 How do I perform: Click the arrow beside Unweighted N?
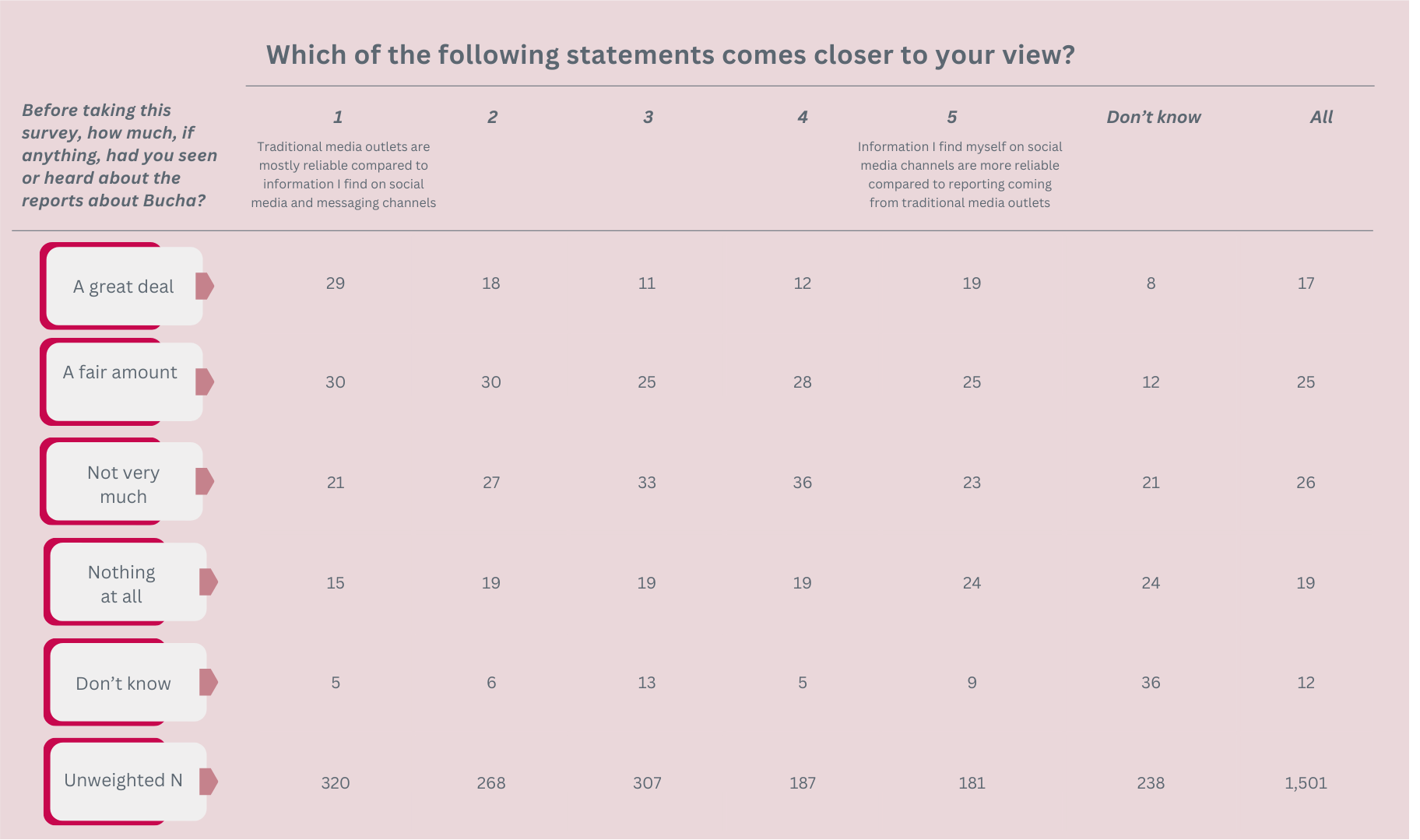(x=209, y=781)
